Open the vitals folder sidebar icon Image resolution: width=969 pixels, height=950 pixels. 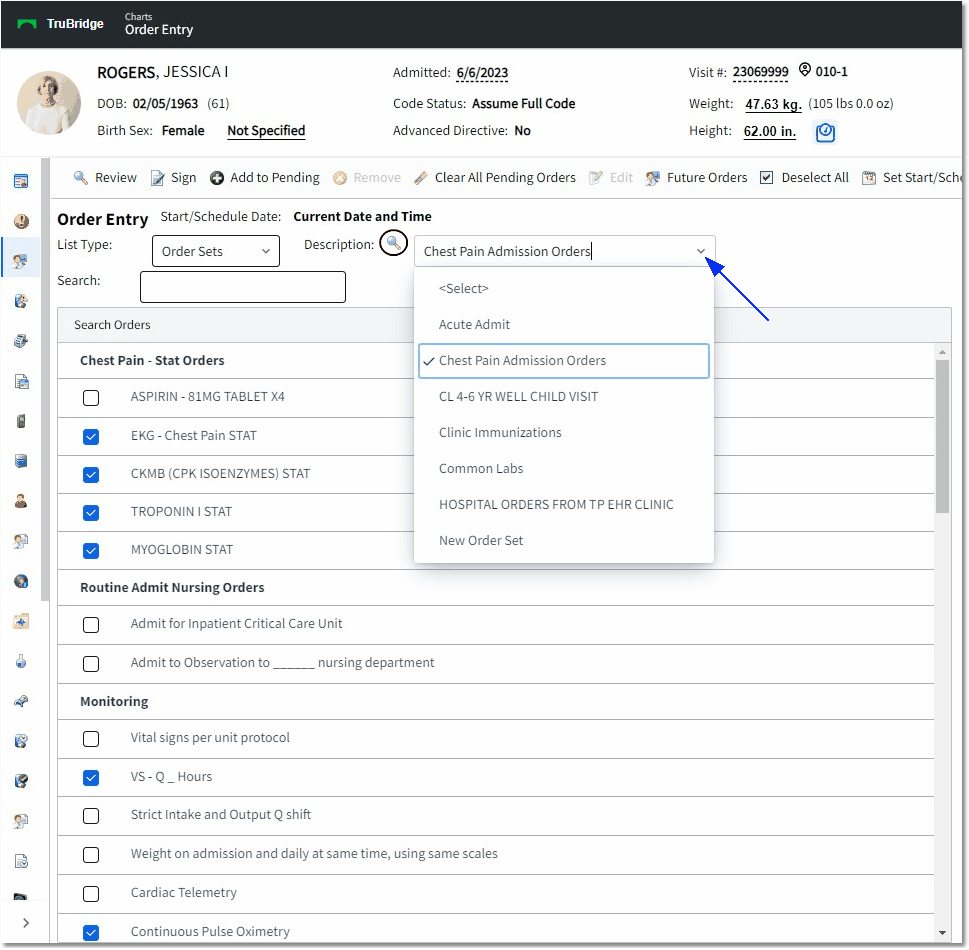pyautogui.click(x=21, y=621)
